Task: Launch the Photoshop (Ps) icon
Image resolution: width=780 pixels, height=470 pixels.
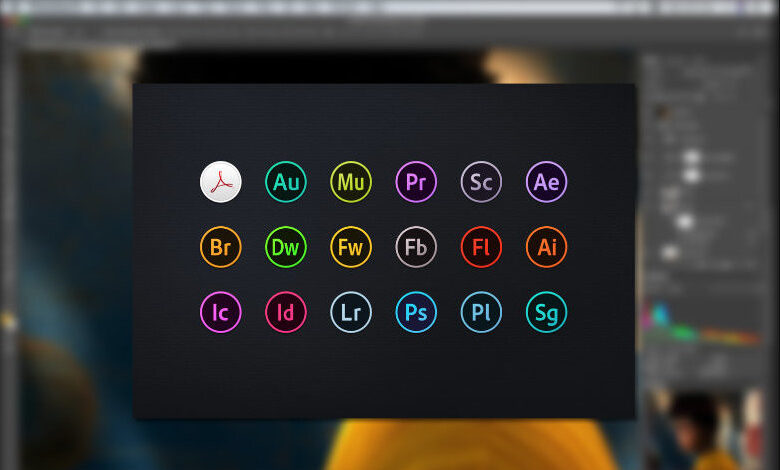Action: [x=416, y=312]
